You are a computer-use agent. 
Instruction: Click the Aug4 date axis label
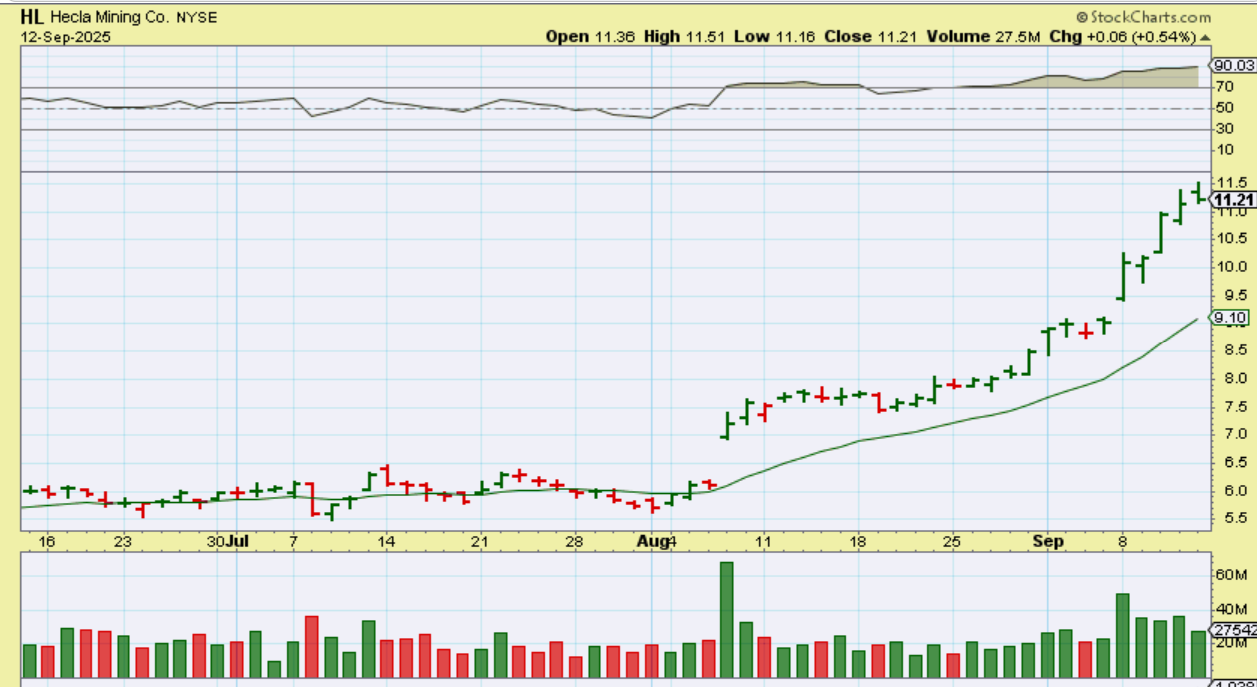pyautogui.click(x=657, y=541)
